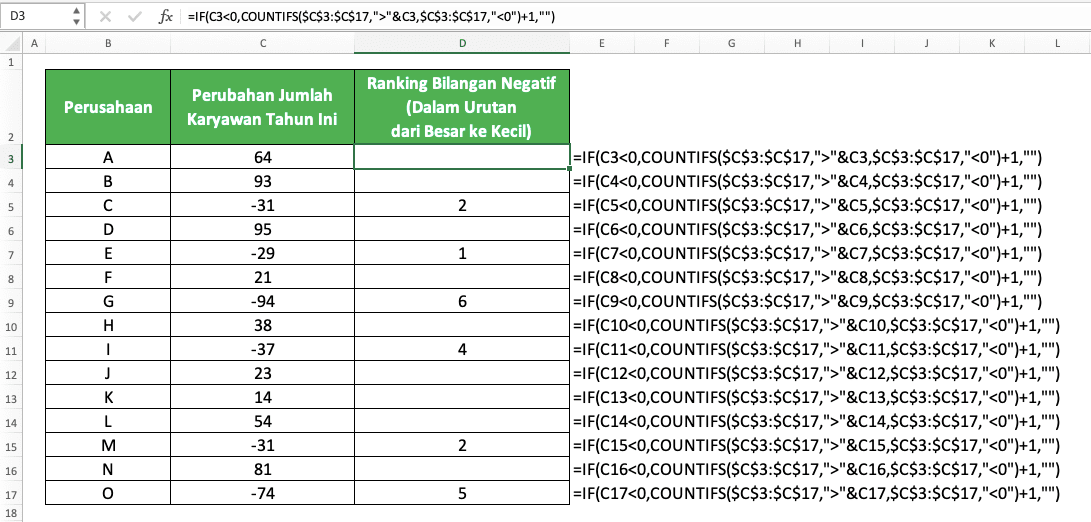Screen dimensions: 1091x522
Task: Click ranking cell 2 in company M row
Action: point(462,445)
